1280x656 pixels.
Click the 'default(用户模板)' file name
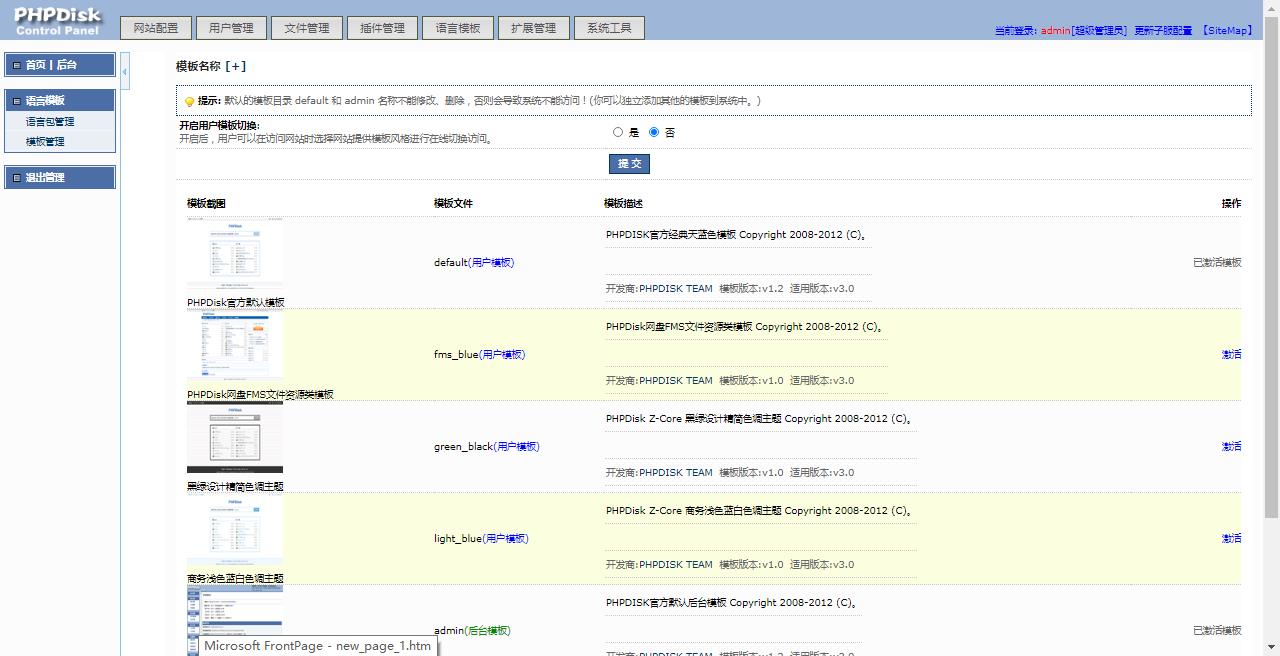(x=474, y=263)
